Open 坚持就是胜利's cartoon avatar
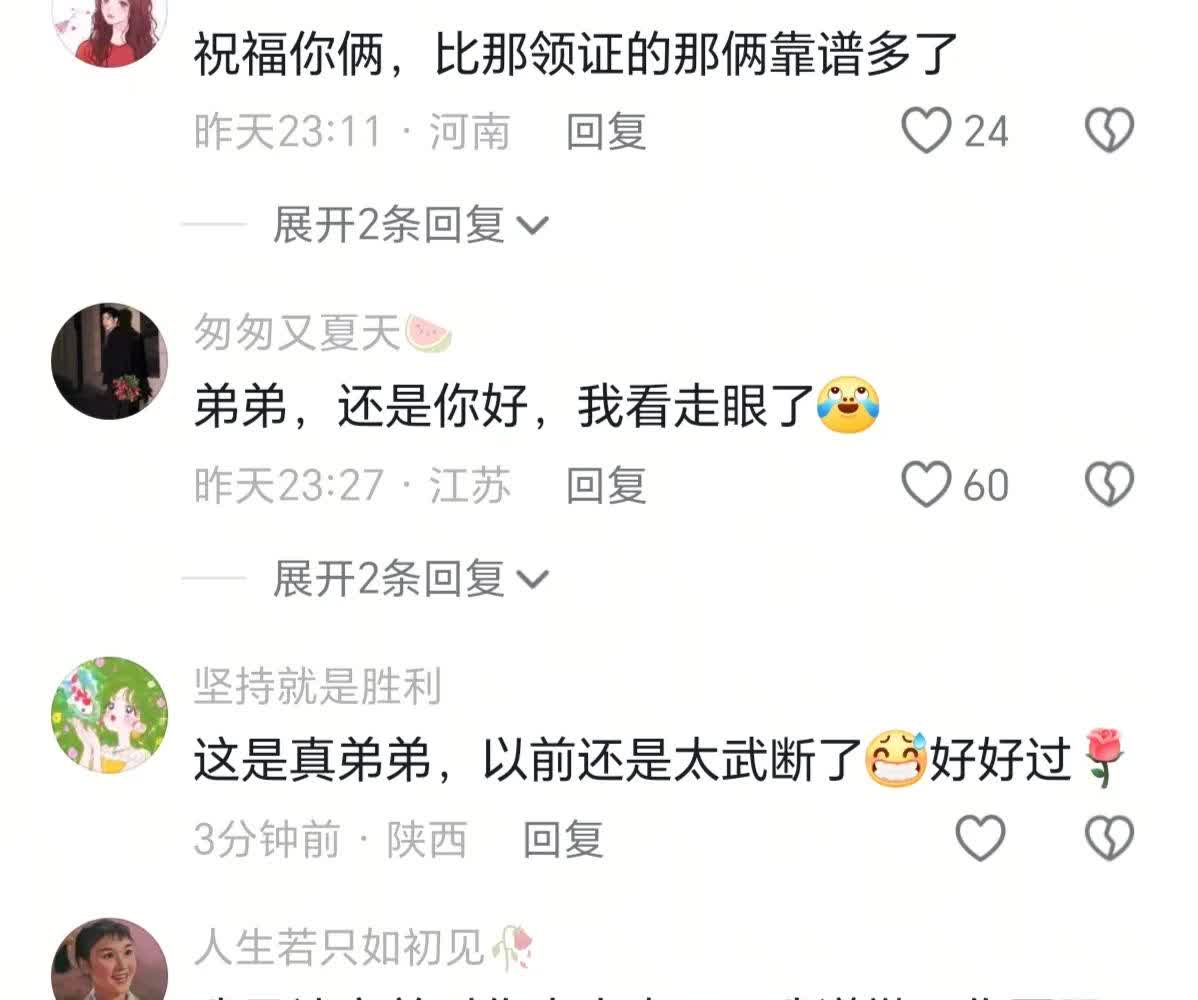Viewport: 1198px width, 1000px height. [x=109, y=715]
